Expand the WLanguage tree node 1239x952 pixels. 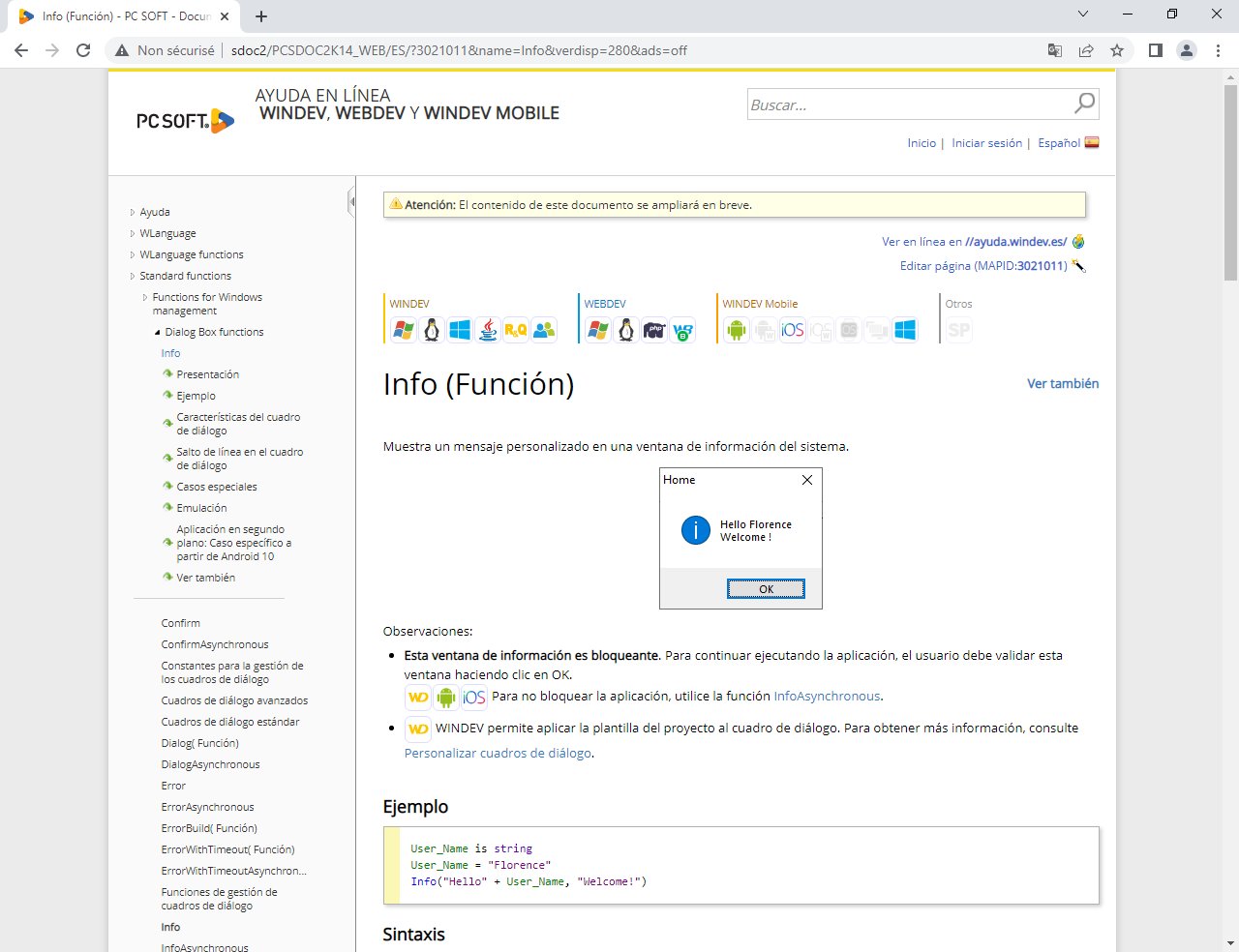pos(133,233)
